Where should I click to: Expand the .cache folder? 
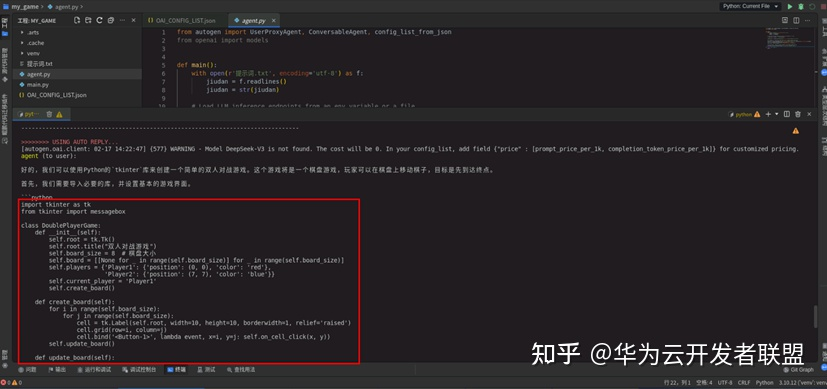[76, 43]
